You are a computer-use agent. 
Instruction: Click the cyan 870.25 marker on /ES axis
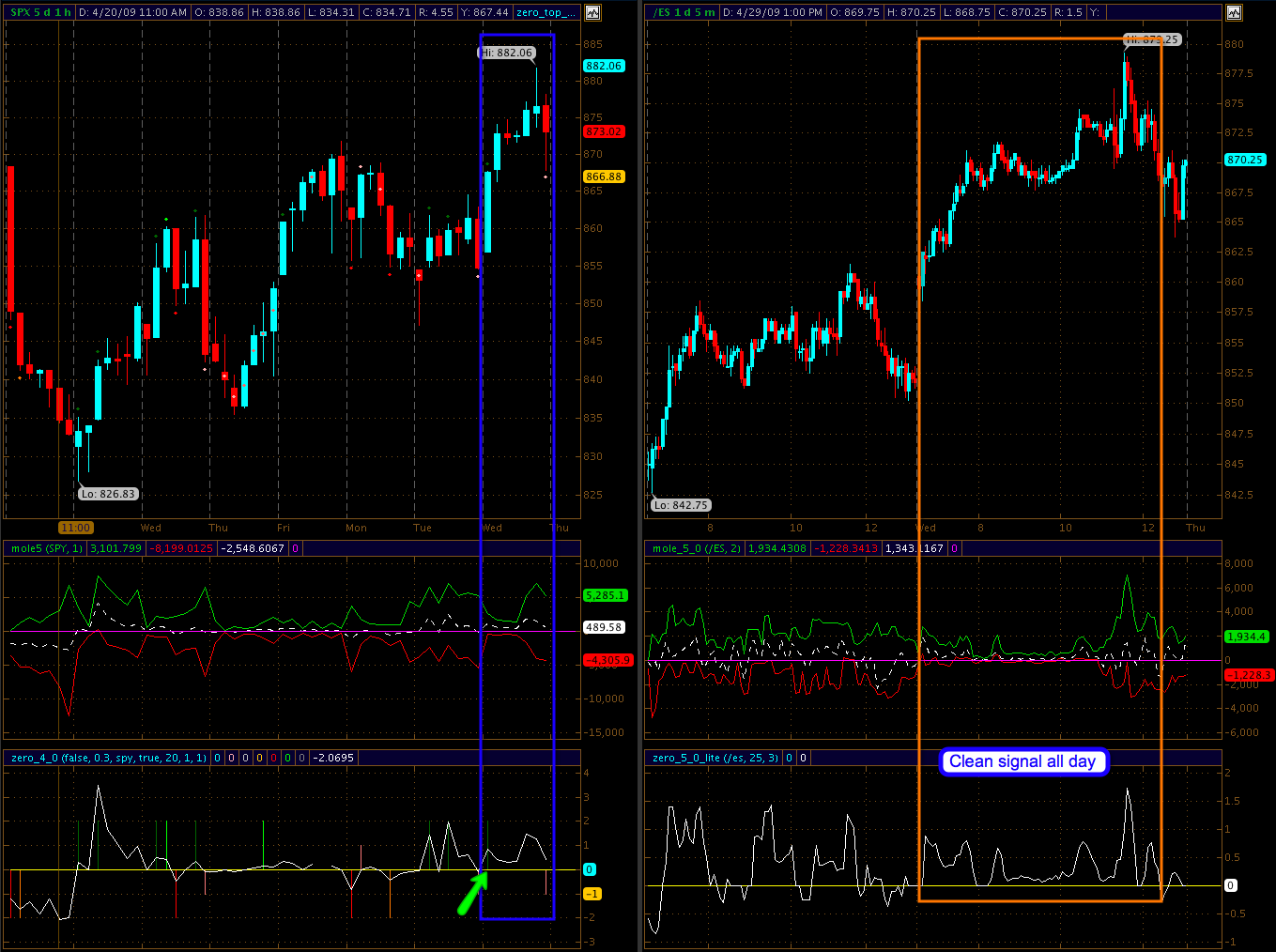[x=1244, y=160]
